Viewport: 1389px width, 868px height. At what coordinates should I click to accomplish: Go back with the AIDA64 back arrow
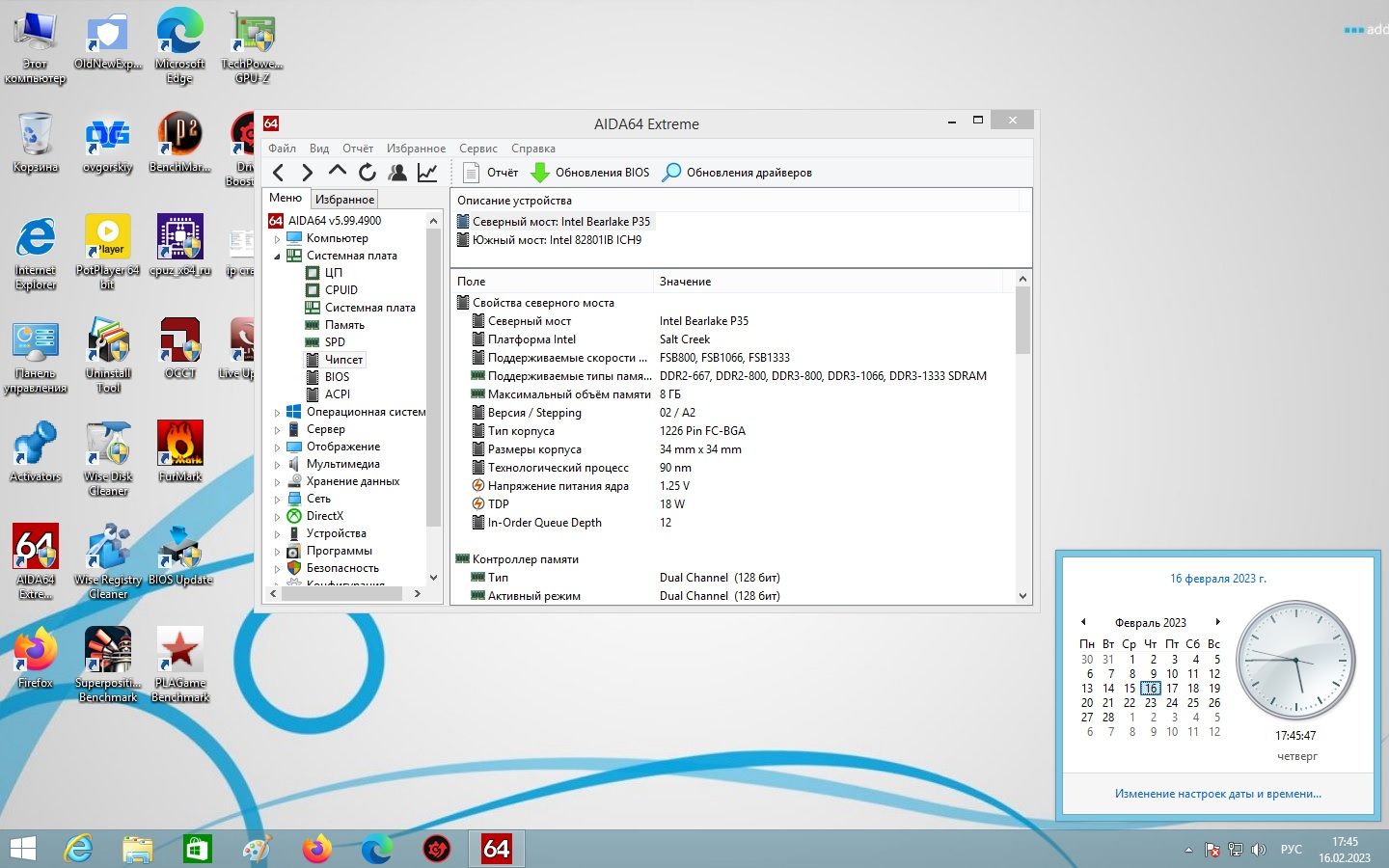(x=278, y=173)
